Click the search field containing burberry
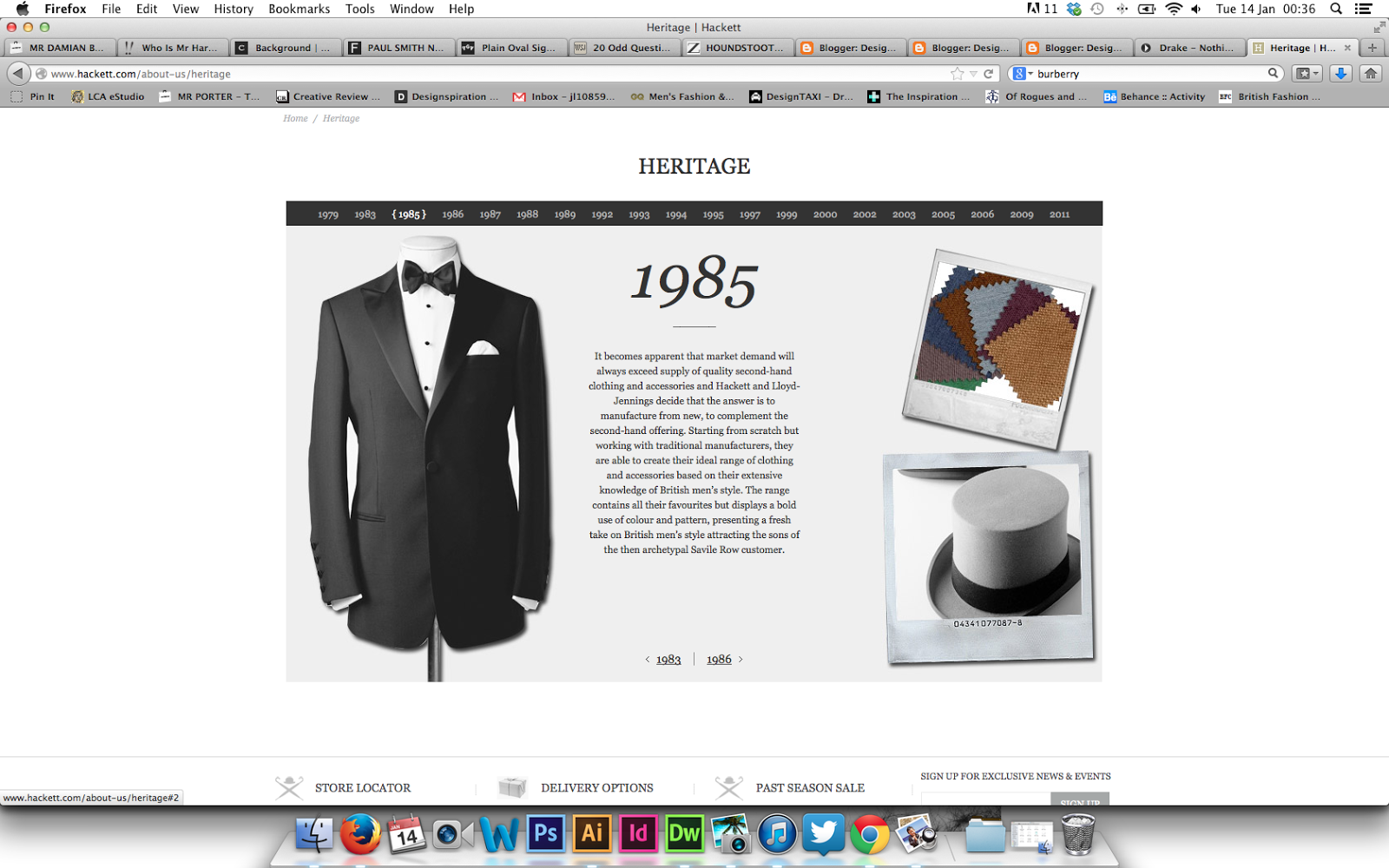Screen dimensions: 1389x868 (x=1146, y=74)
